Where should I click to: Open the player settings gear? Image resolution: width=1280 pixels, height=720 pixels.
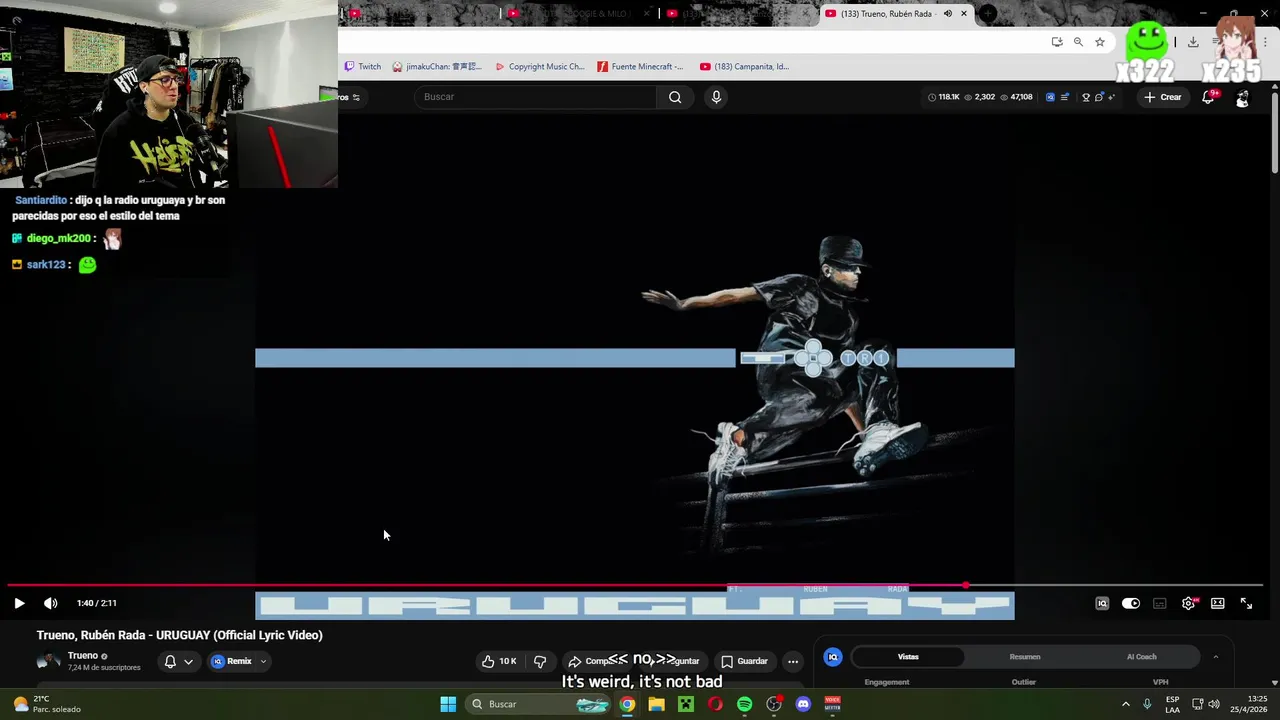(1189, 603)
